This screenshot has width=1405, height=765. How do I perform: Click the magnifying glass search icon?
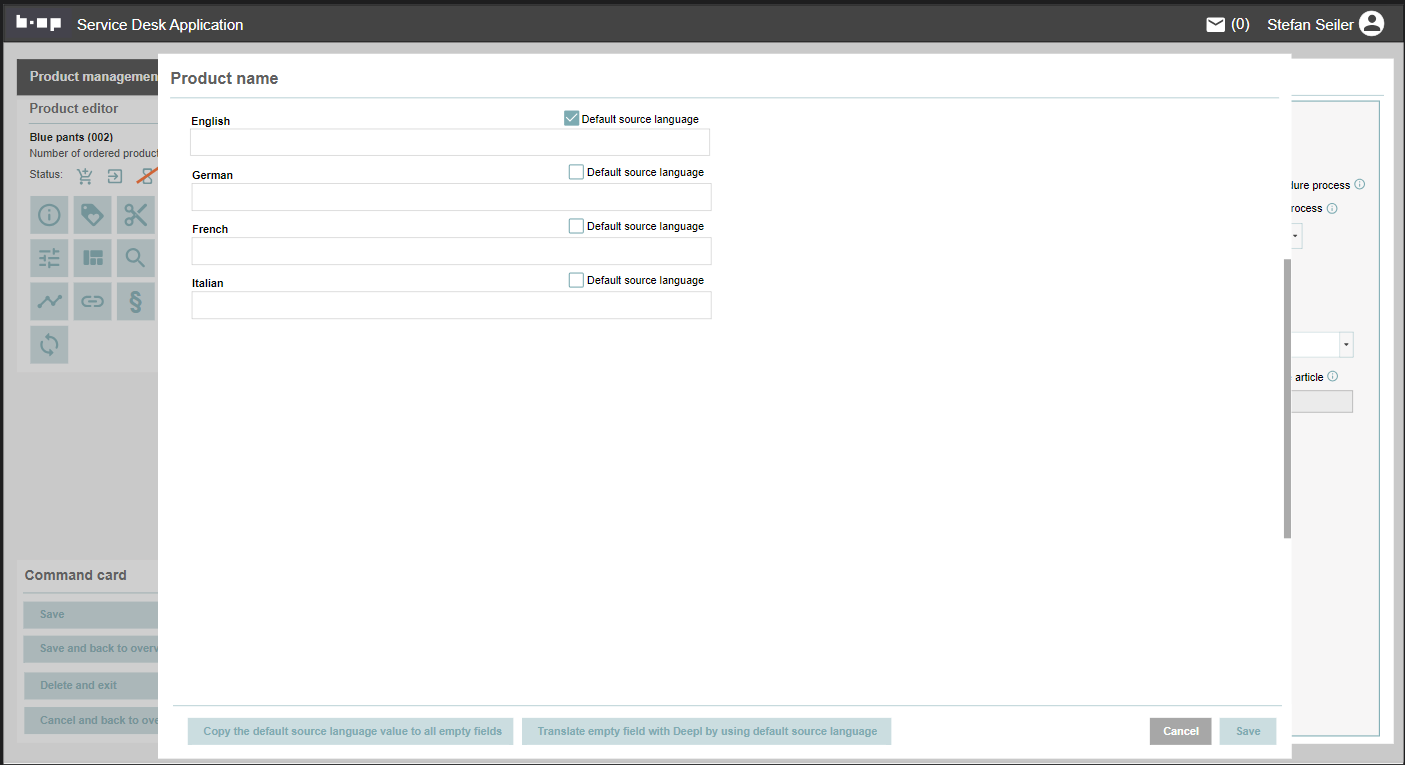click(x=135, y=258)
